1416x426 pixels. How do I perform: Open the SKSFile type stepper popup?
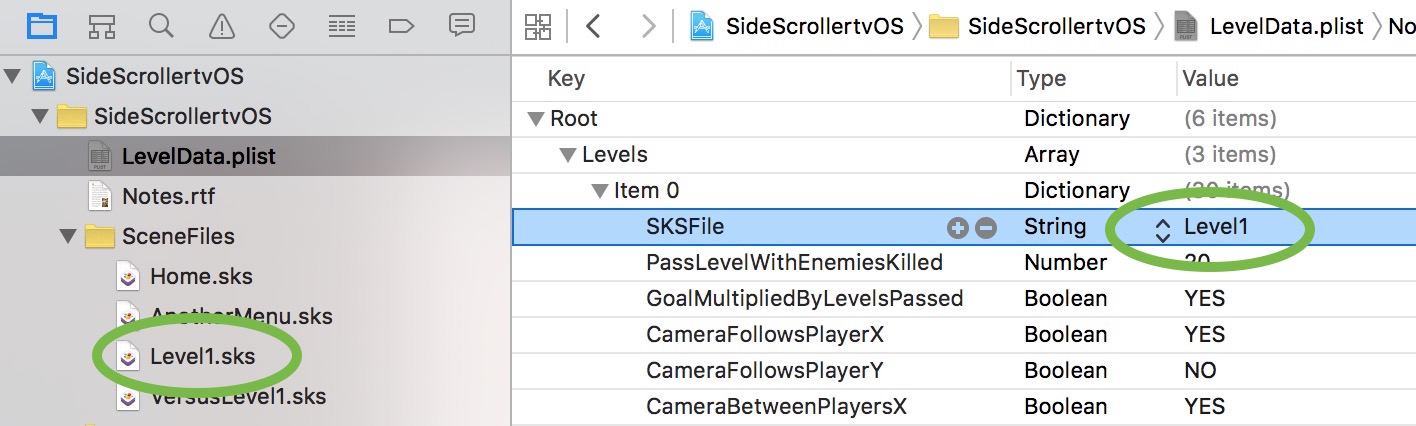[1161, 229]
